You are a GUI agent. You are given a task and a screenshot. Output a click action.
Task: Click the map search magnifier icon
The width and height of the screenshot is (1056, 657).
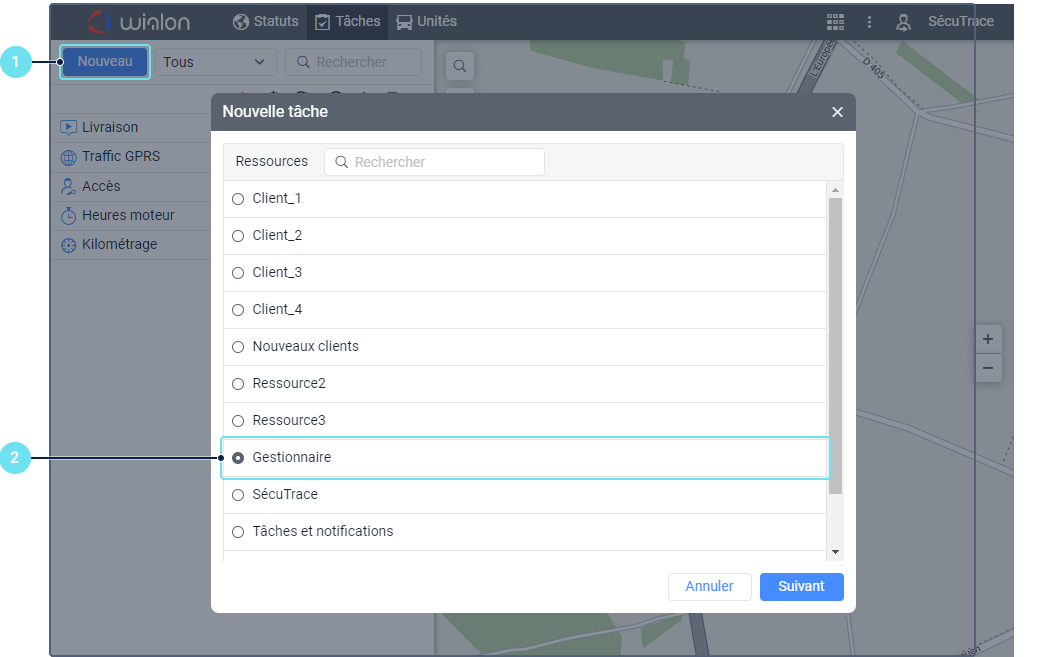(460, 66)
